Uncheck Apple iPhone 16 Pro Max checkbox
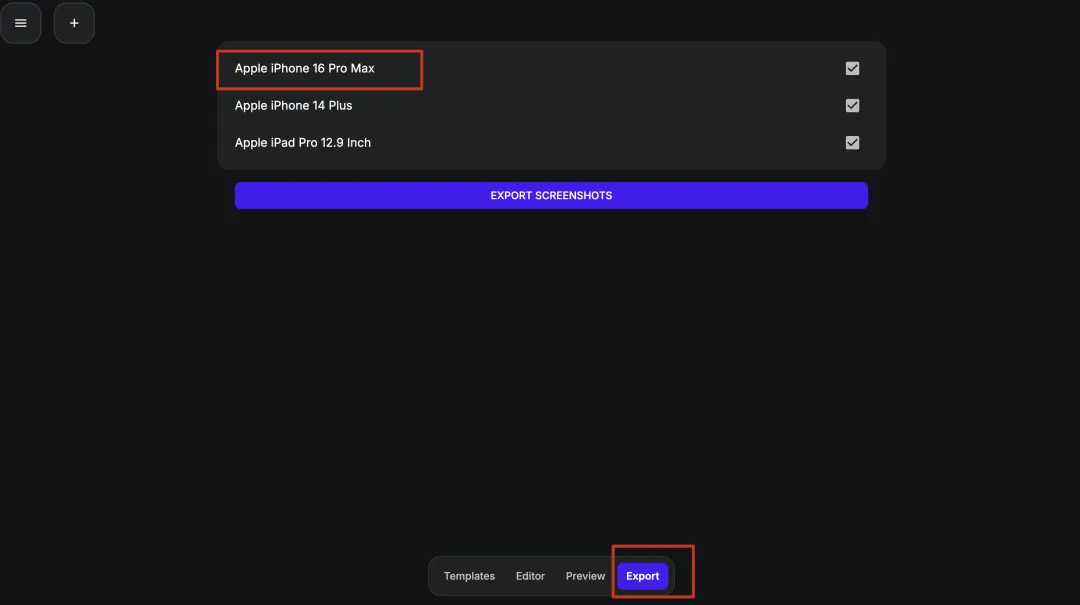 852,68
